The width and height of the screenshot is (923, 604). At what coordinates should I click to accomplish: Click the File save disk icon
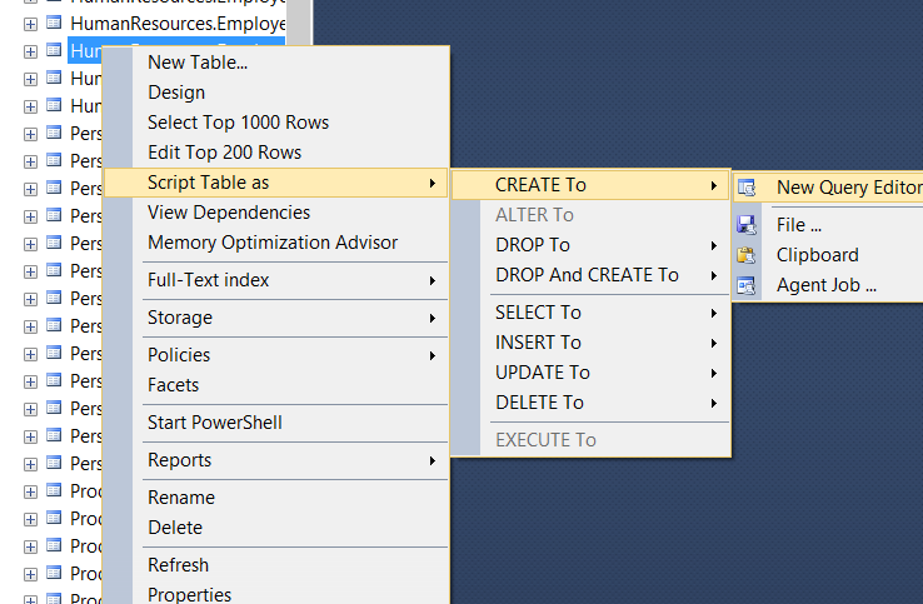(746, 225)
